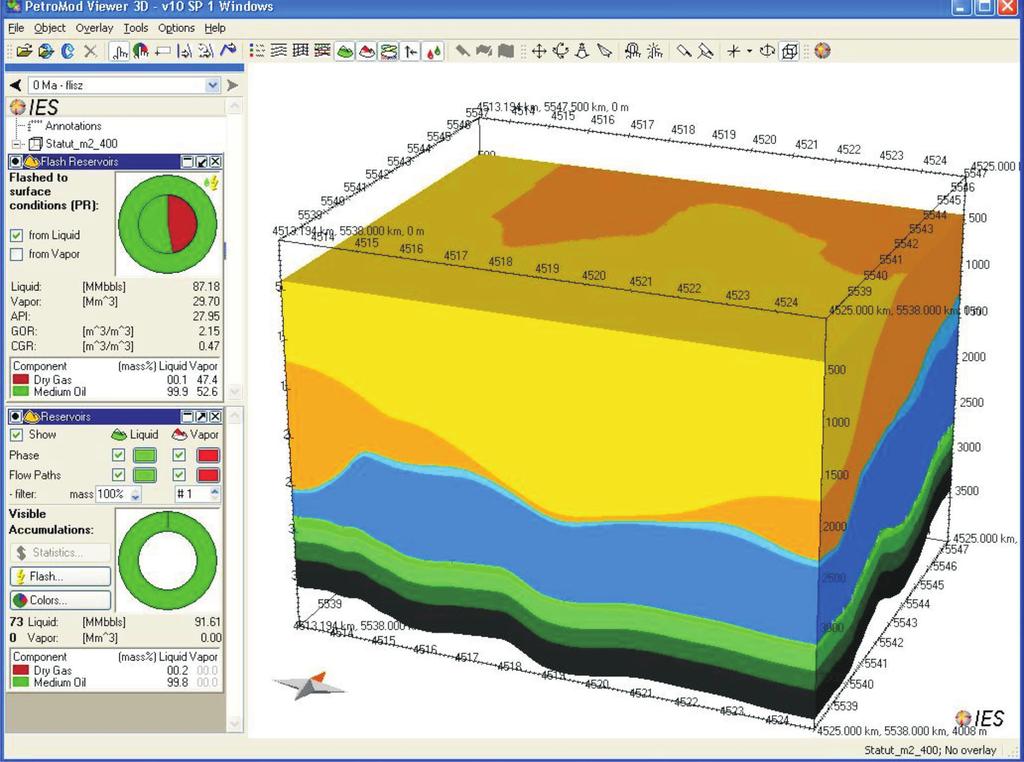This screenshot has width=1024, height=762.
Task: Select the four-way move arrows tool
Action: pyautogui.click(x=539, y=51)
